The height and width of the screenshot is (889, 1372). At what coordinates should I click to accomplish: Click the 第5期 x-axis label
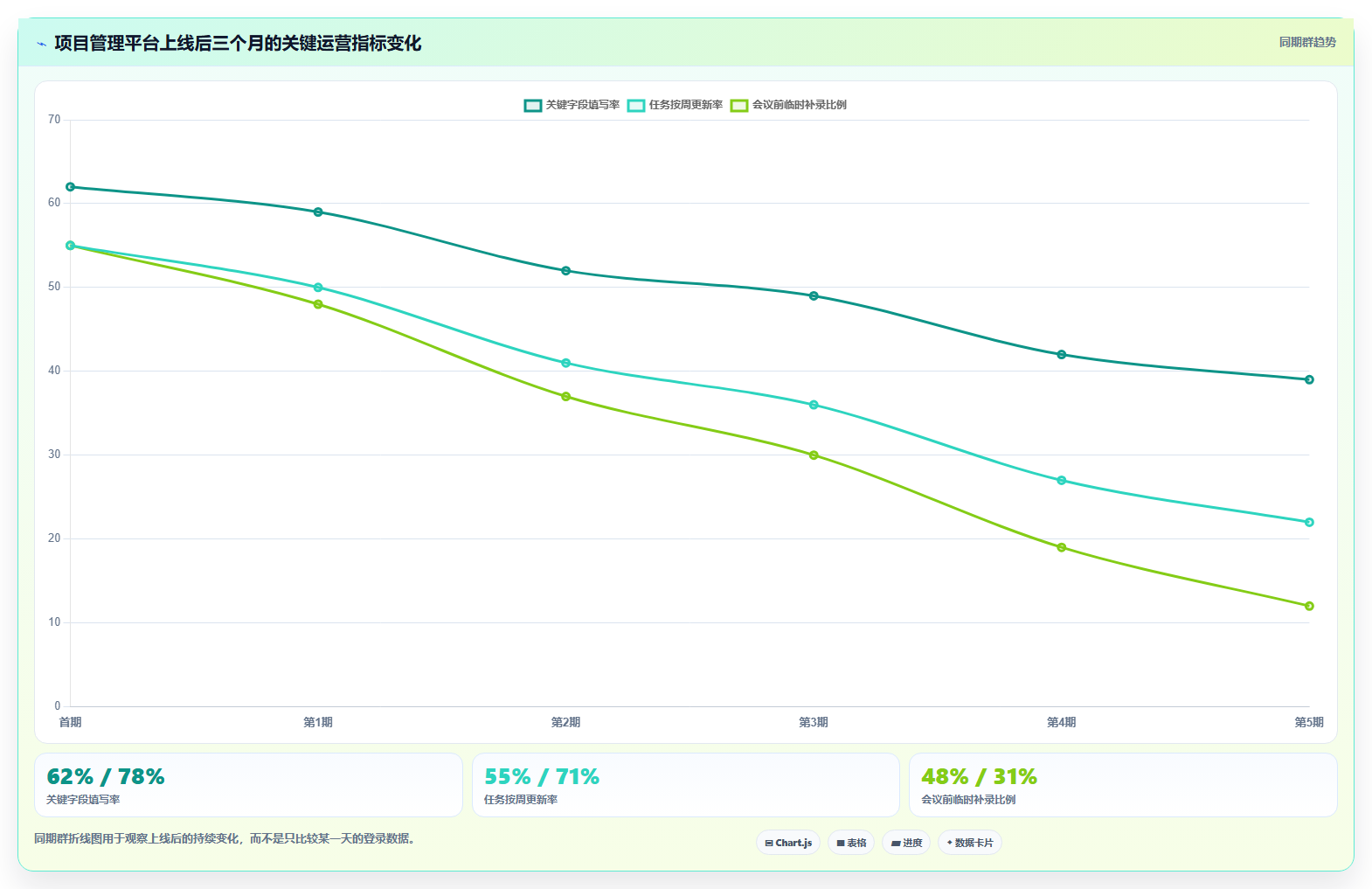coord(1309,722)
